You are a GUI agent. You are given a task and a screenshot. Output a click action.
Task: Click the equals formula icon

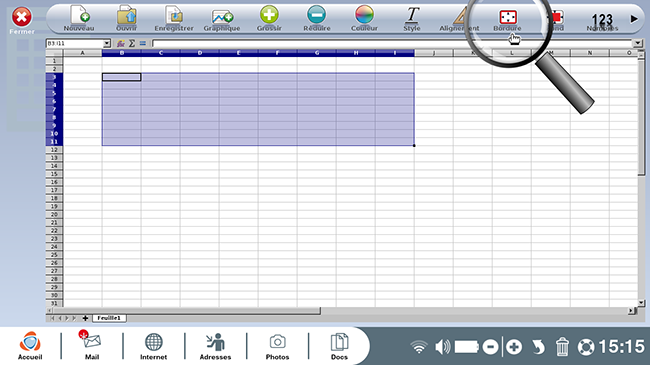pos(143,43)
